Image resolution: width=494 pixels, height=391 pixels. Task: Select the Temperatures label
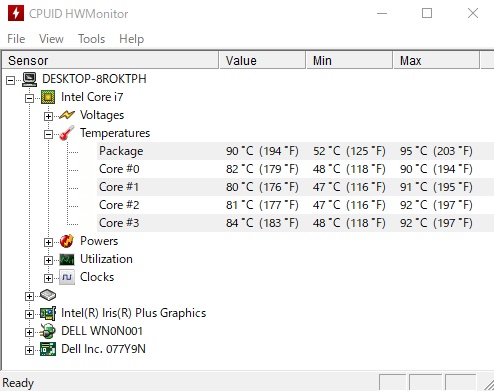tap(115, 133)
